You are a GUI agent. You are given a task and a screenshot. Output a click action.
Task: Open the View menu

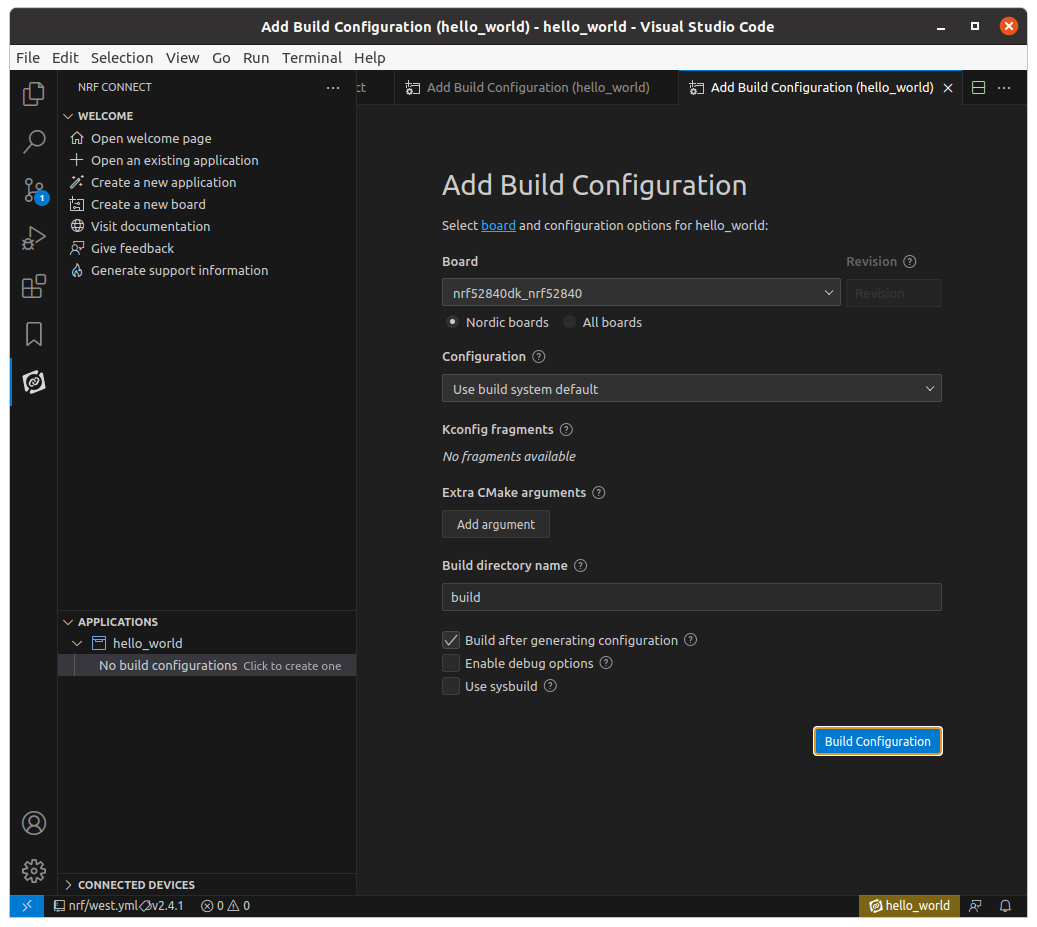183,58
